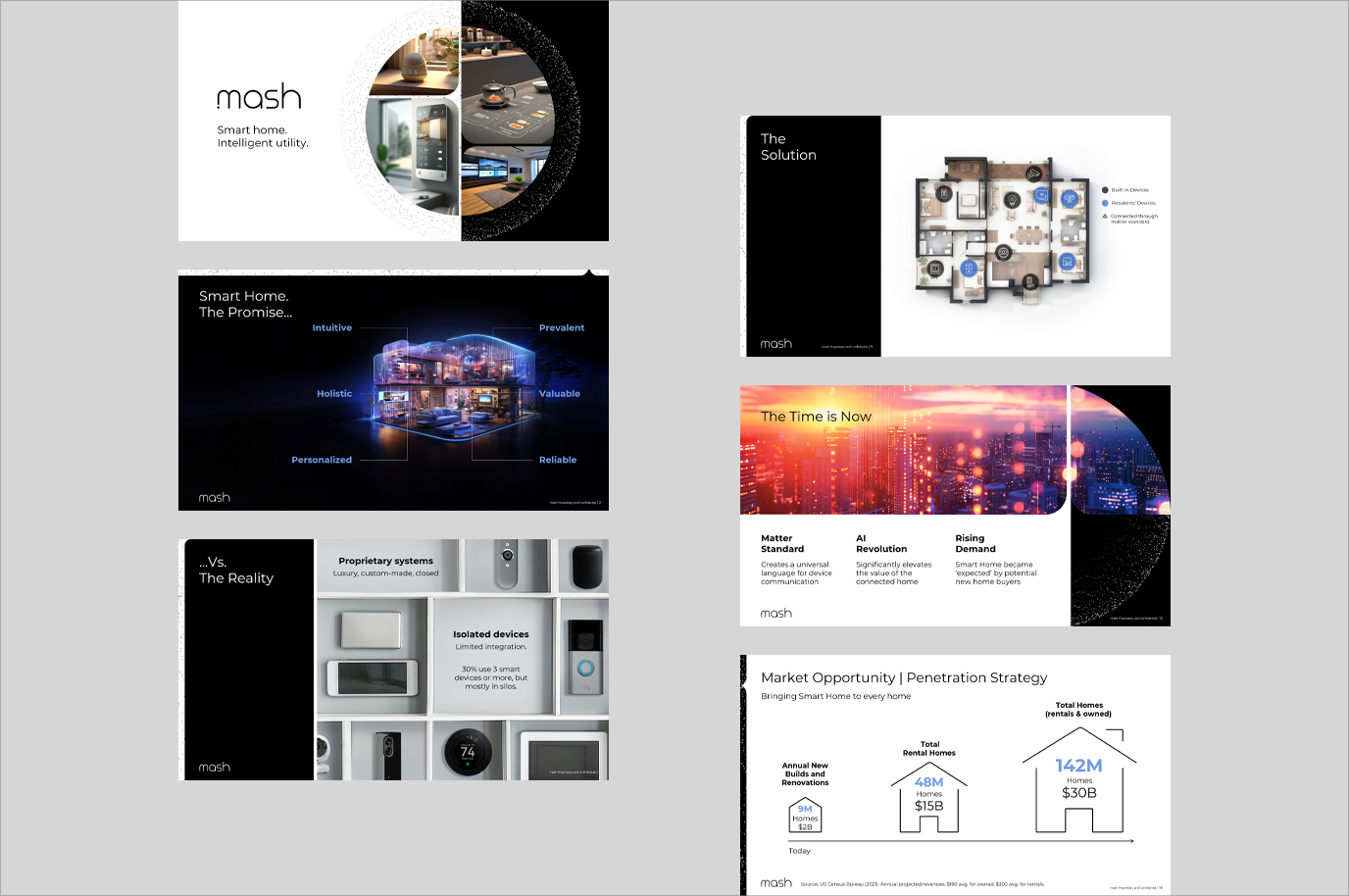Click the smart lock icon by the entrance
Screen dimensions: 1349x896
tap(1029, 281)
